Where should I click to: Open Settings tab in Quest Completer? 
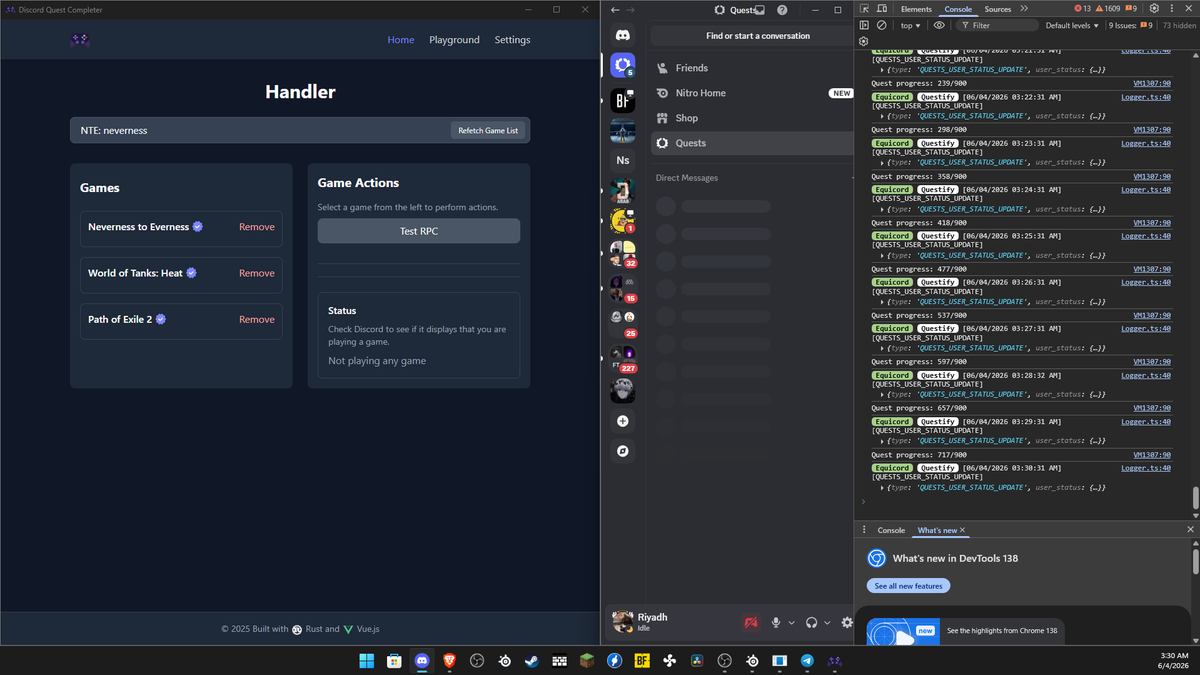(x=512, y=40)
